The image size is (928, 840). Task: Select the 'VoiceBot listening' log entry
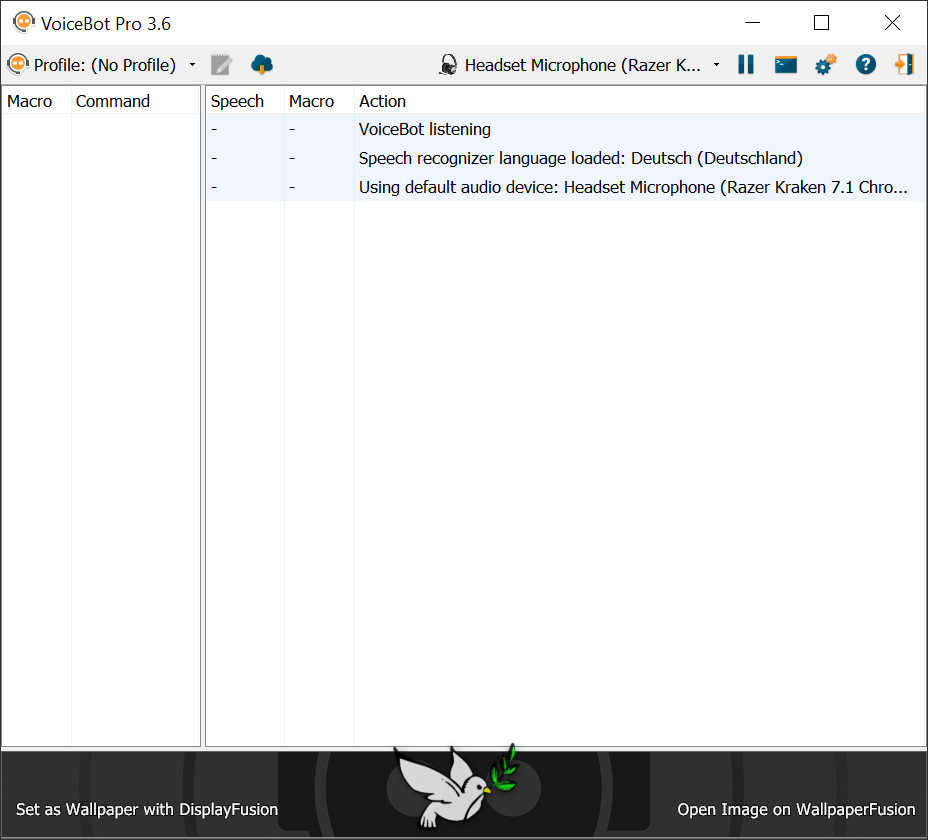[x=566, y=129]
